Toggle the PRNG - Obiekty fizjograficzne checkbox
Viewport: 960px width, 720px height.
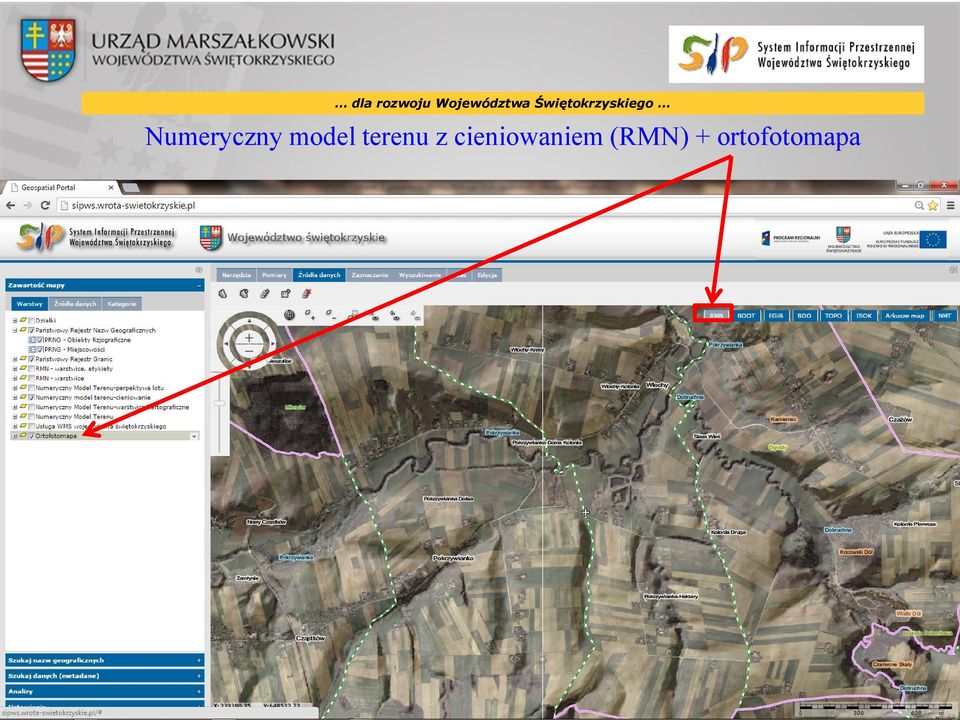pos(40,340)
